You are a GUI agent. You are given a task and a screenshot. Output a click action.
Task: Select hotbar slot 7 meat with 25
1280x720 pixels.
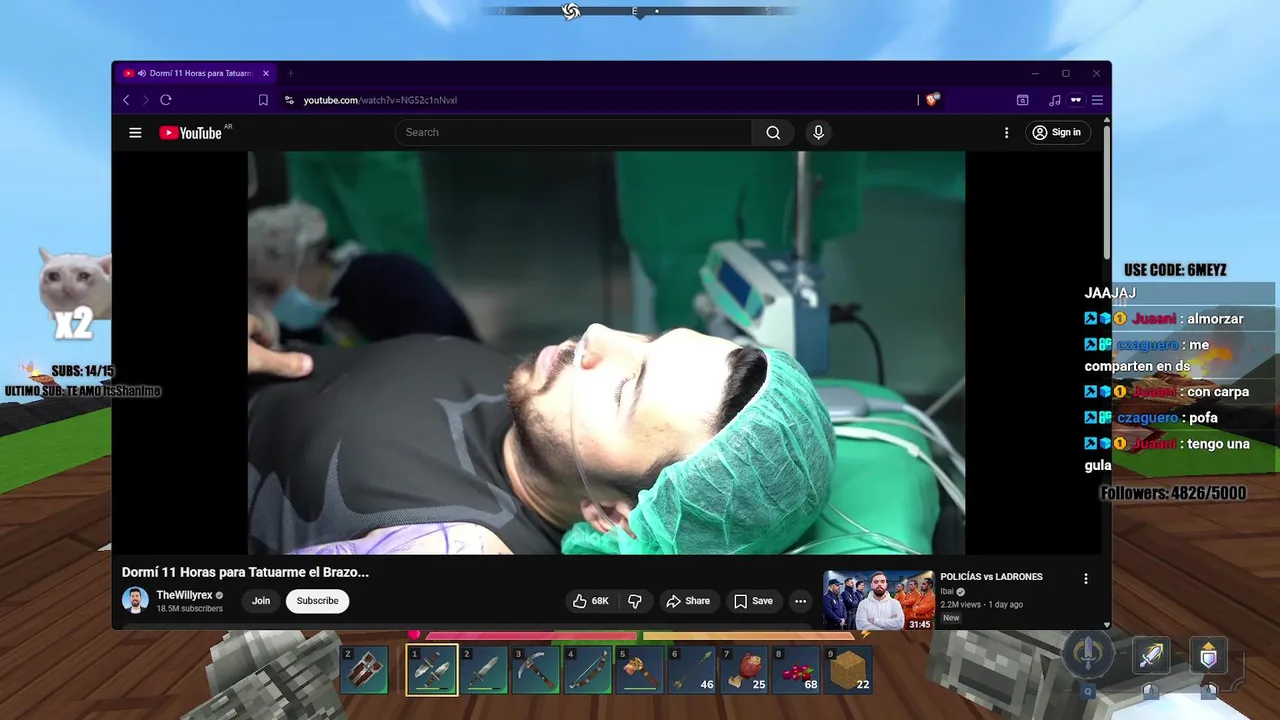[x=744, y=670]
